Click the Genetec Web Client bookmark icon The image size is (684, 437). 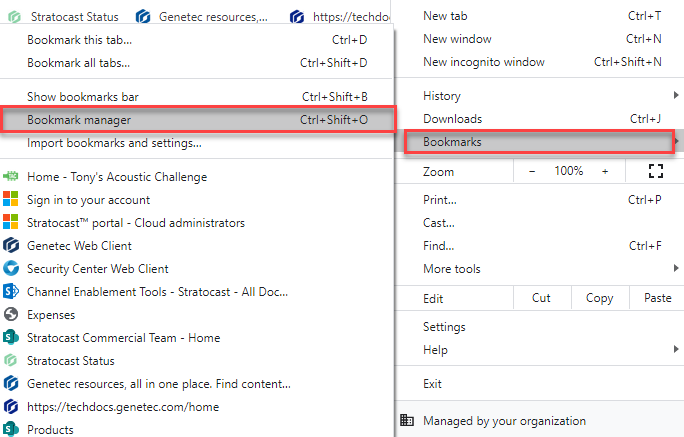10,245
